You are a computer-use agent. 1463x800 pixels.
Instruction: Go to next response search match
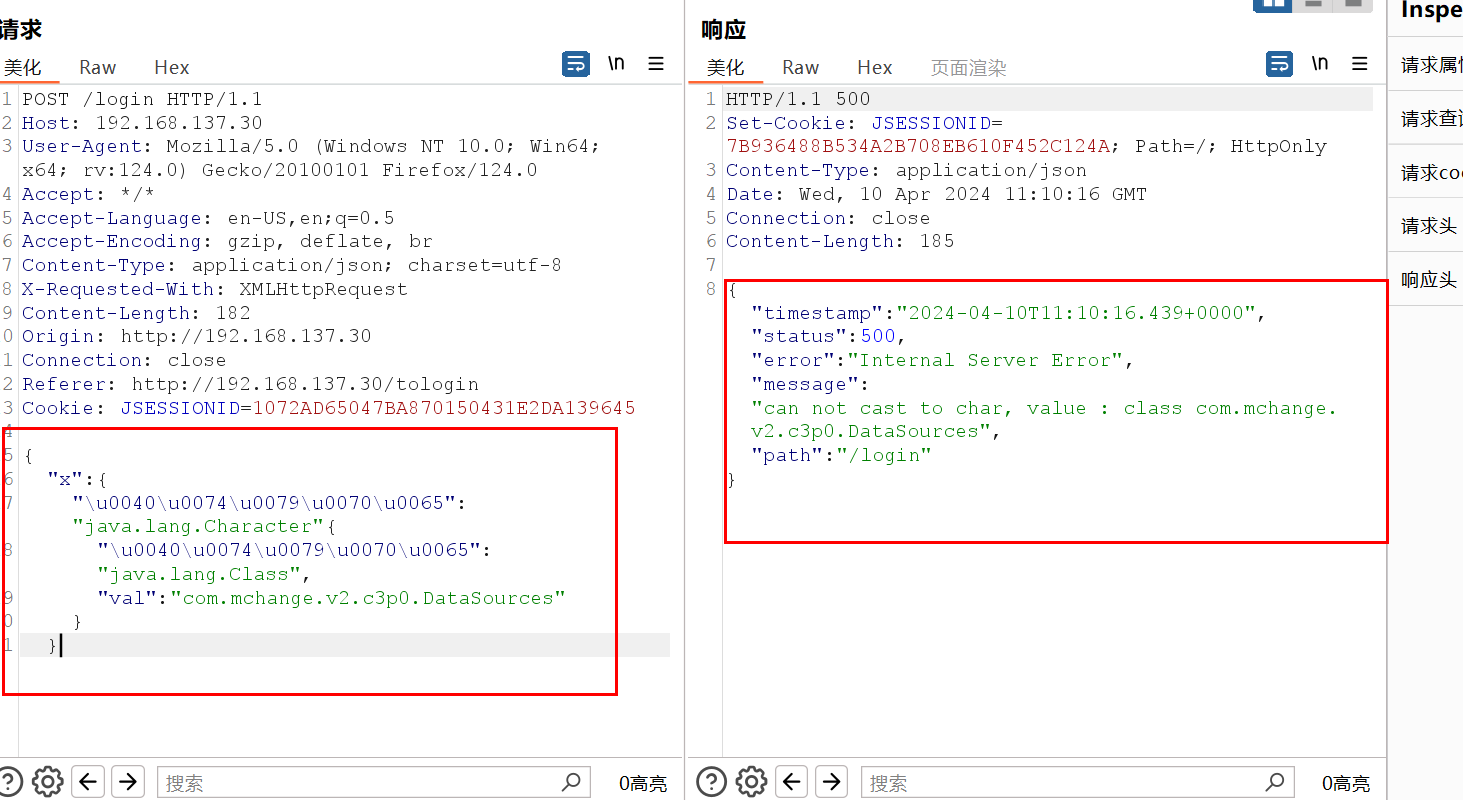click(x=831, y=781)
